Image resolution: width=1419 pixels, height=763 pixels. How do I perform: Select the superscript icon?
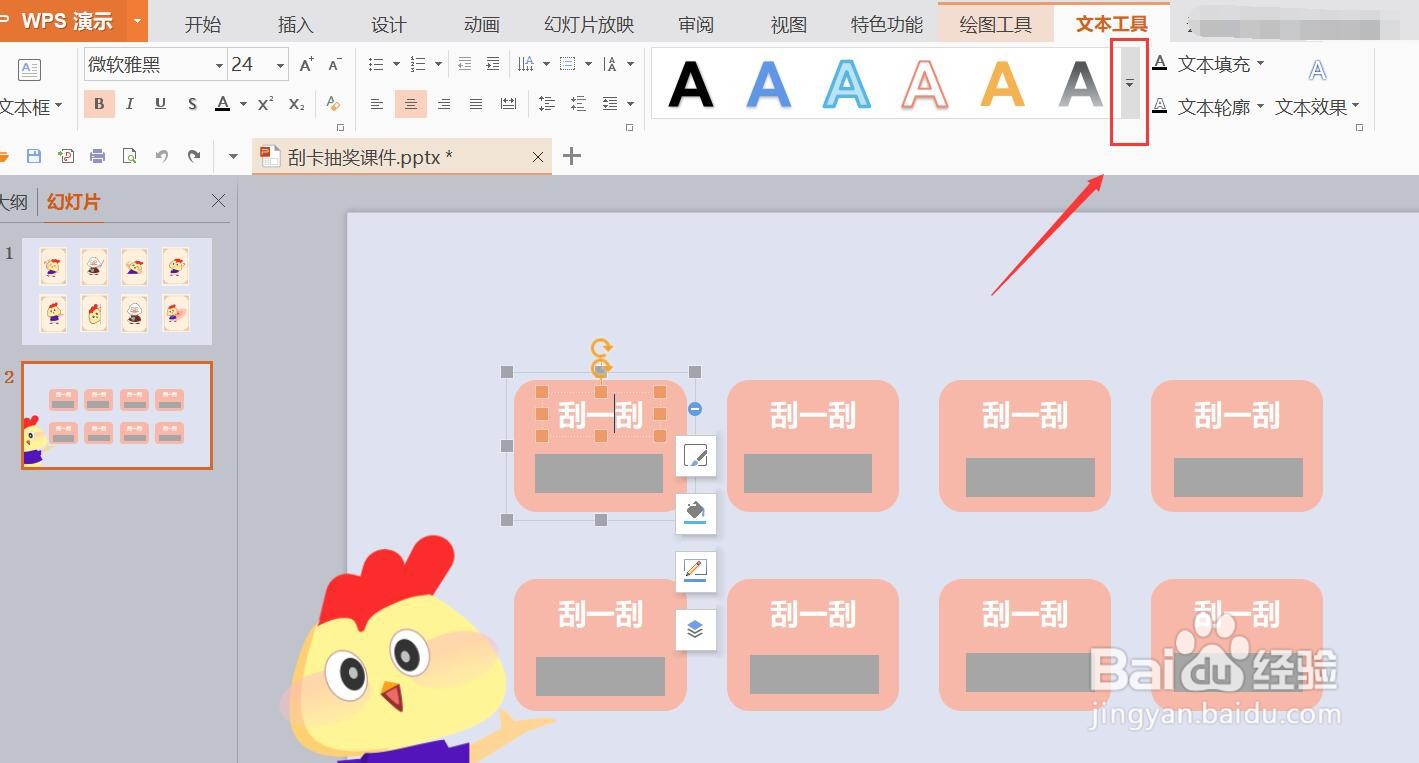(263, 103)
